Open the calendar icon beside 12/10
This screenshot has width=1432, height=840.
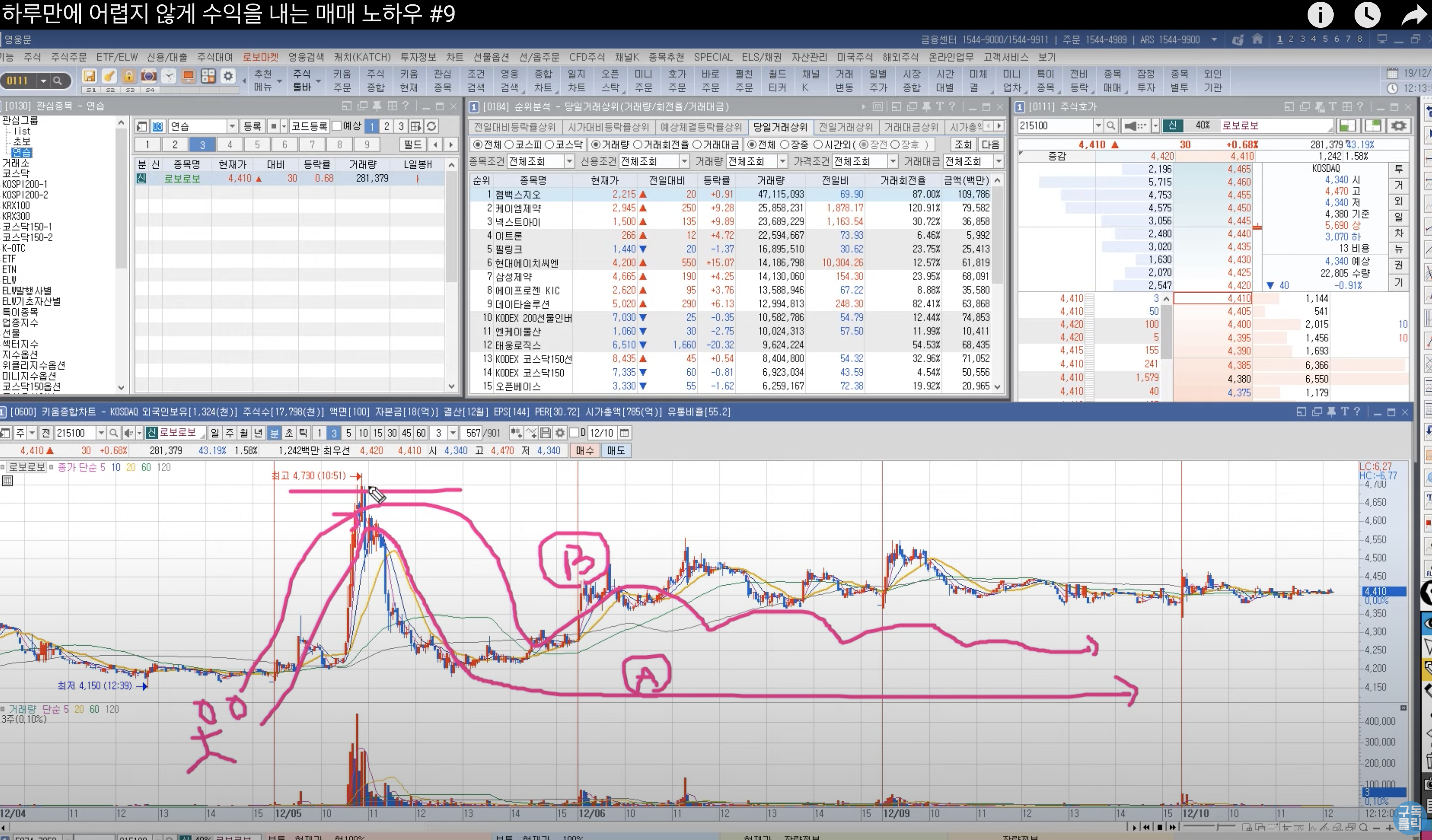pyautogui.click(x=625, y=433)
